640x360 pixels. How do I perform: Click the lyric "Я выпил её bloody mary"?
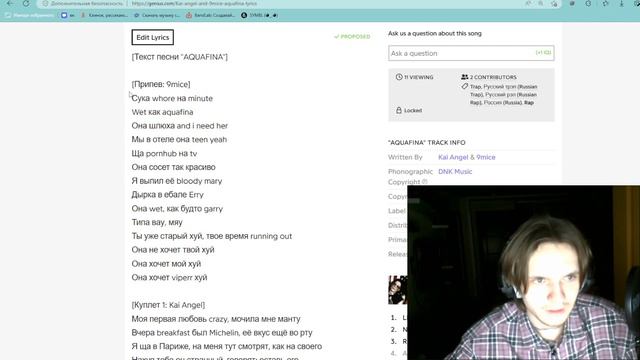[x=177, y=181]
